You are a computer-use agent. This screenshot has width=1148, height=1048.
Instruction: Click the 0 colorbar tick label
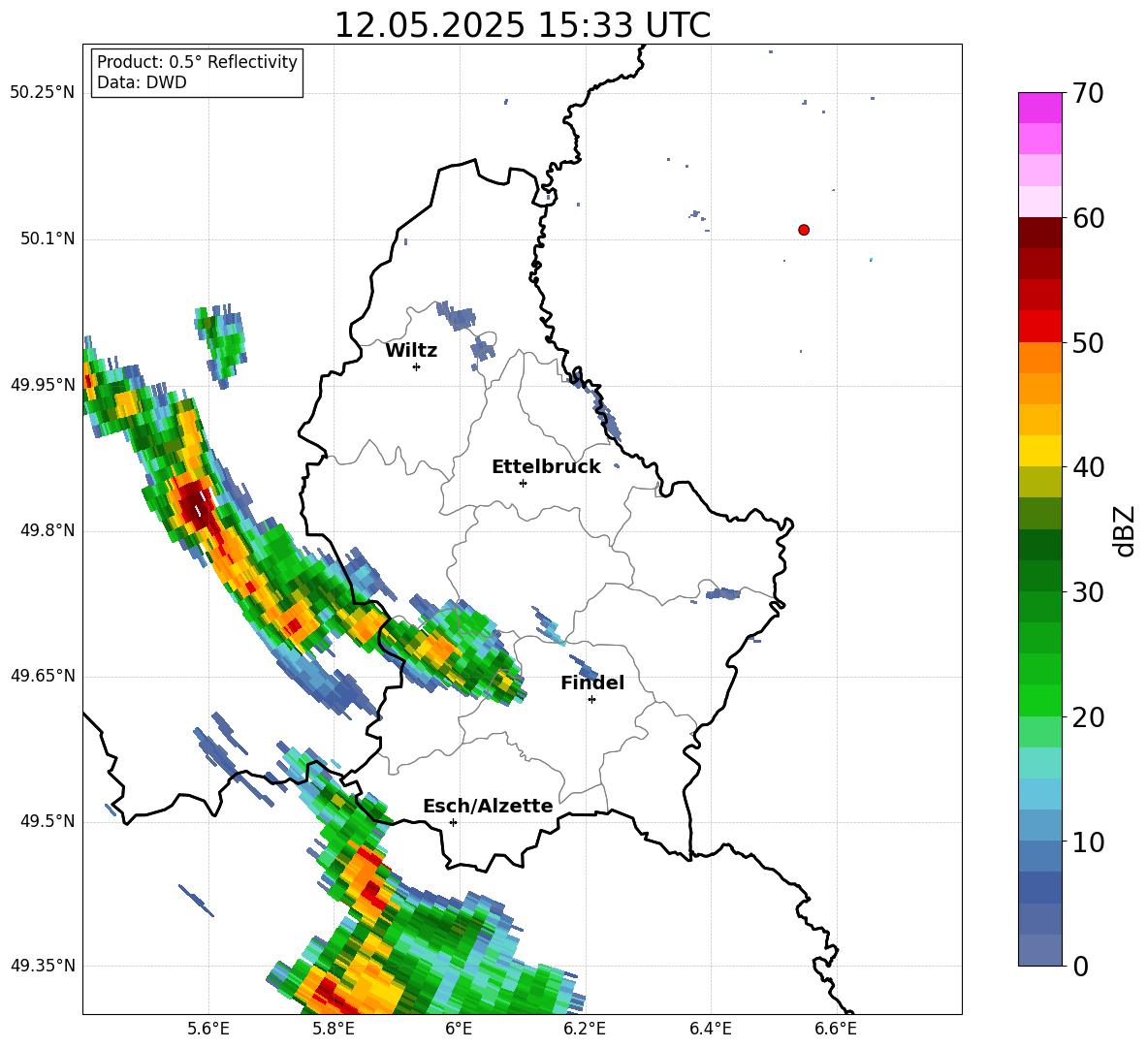[1080, 966]
